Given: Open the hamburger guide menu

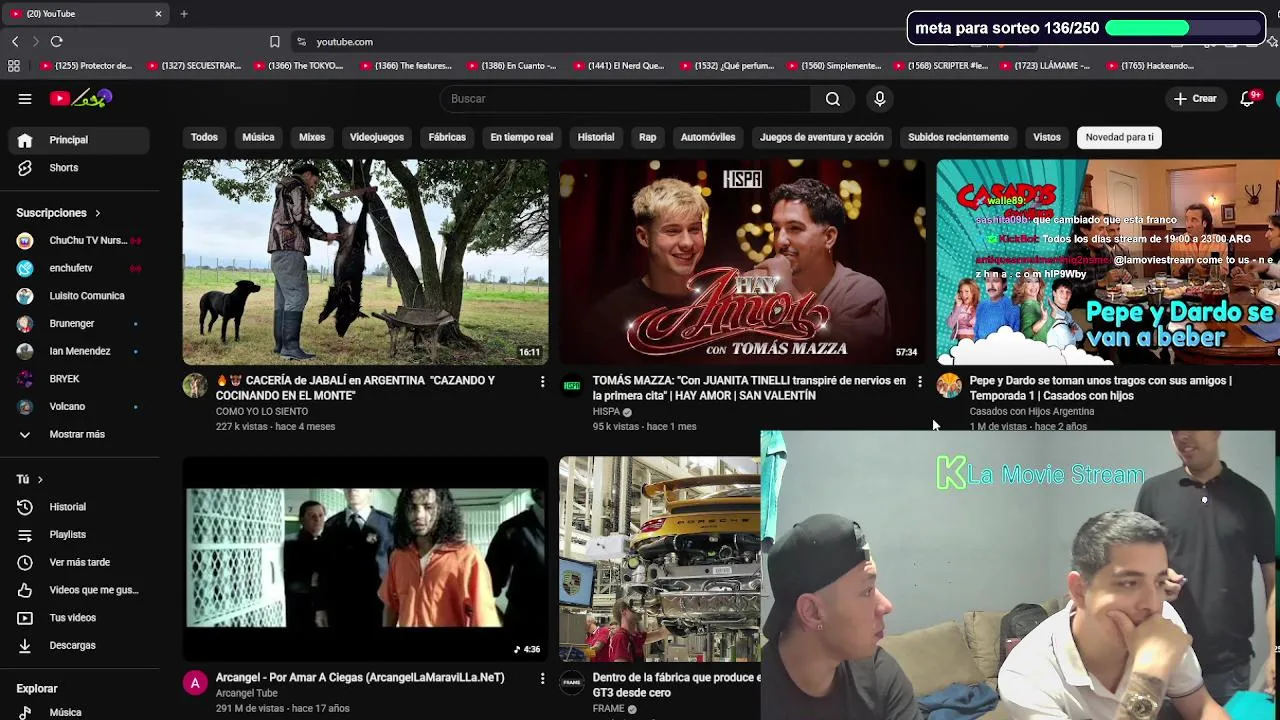Looking at the screenshot, I should [25, 98].
